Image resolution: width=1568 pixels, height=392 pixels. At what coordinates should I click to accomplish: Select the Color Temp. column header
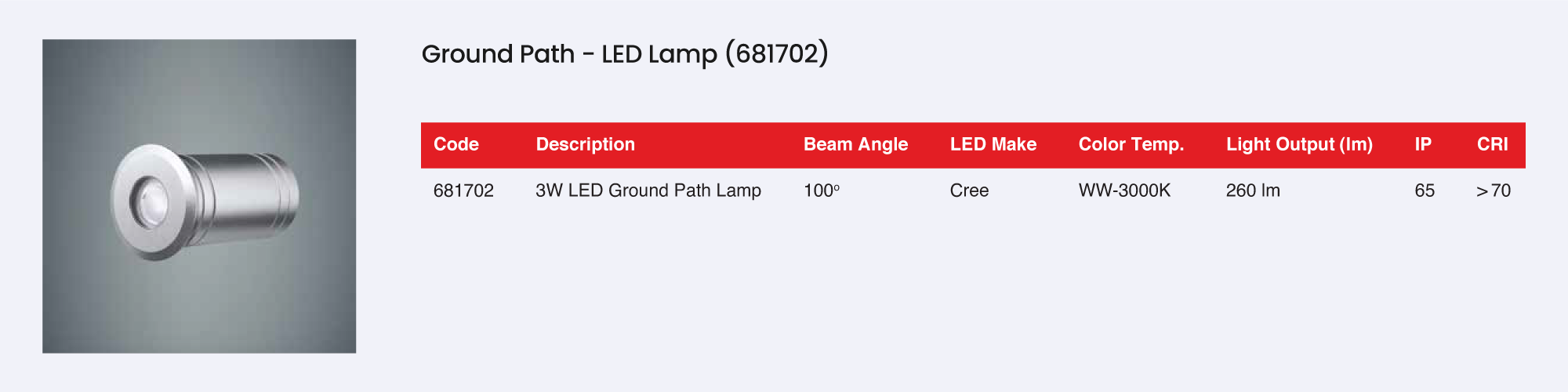(1131, 144)
